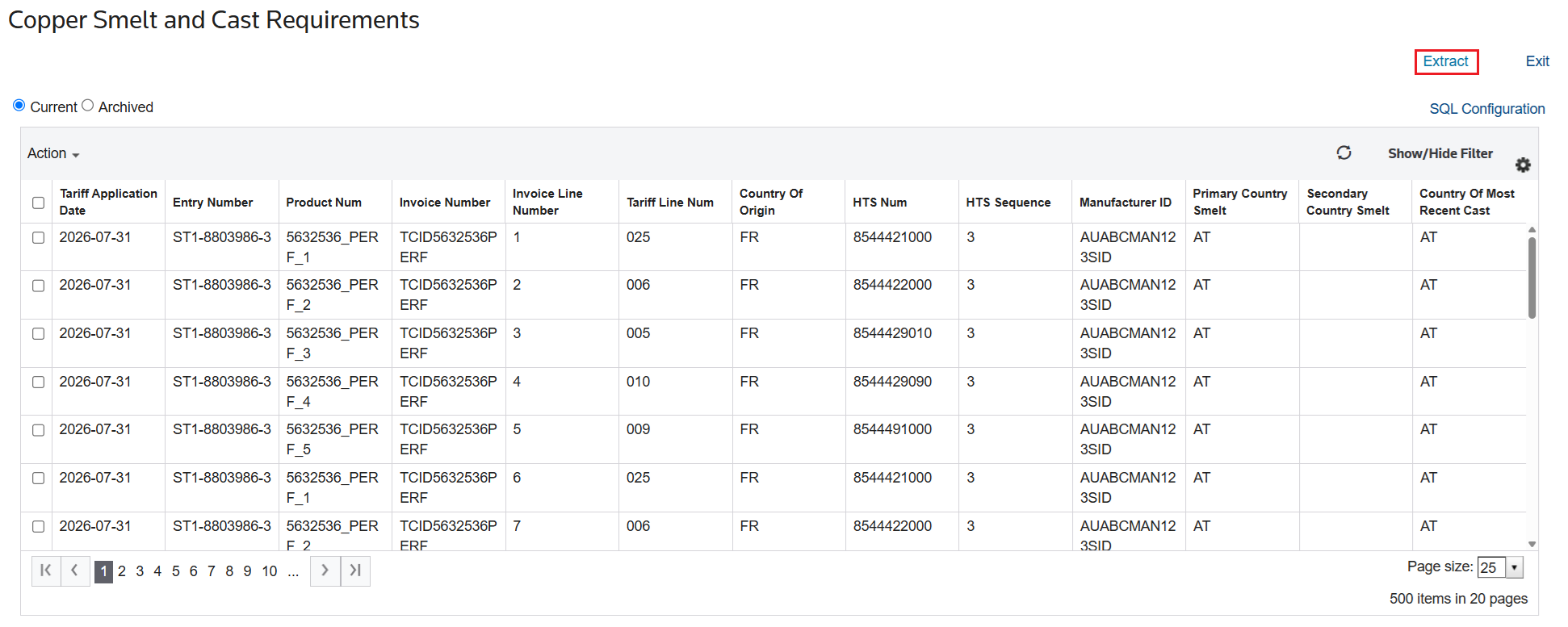Check the row with Invoice Line Number 5

pos(38,430)
